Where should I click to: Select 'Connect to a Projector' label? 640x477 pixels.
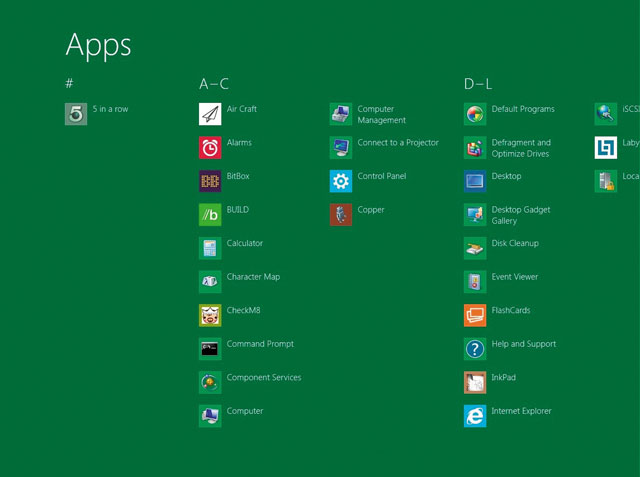398,142
